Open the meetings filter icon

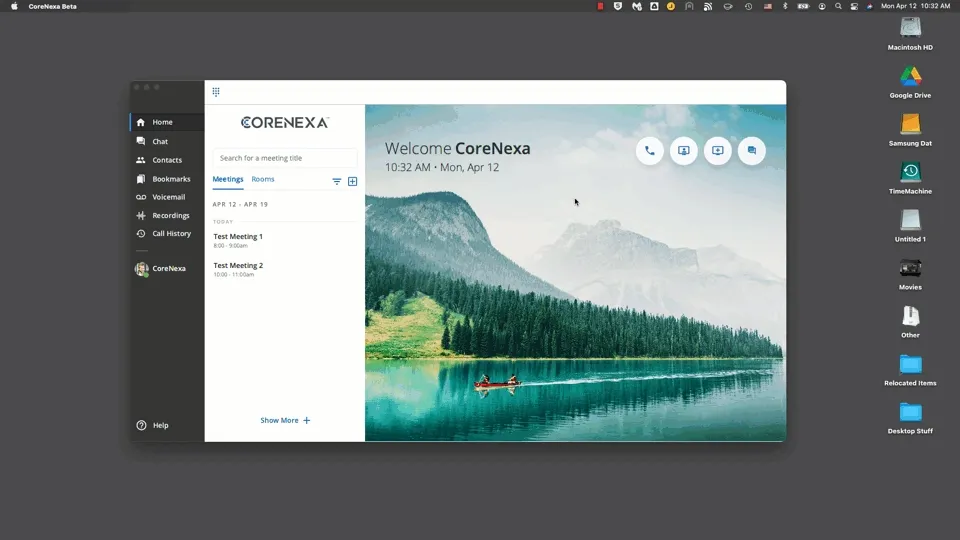(337, 181)
